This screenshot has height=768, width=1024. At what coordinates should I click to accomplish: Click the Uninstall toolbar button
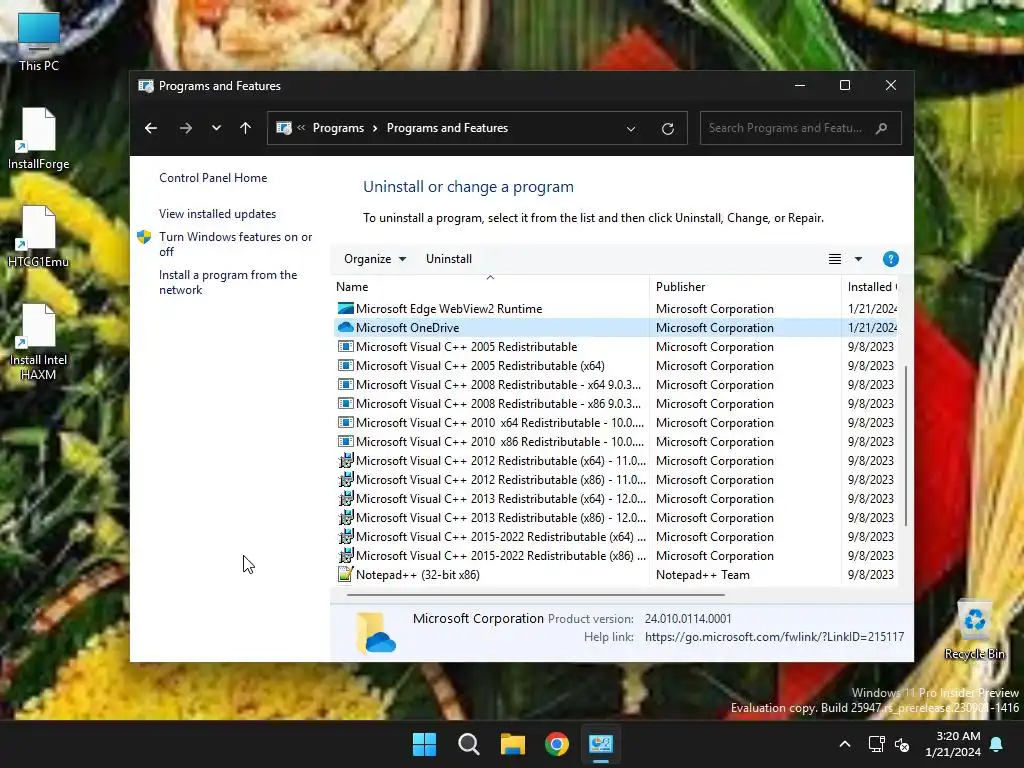pos(449,259)
